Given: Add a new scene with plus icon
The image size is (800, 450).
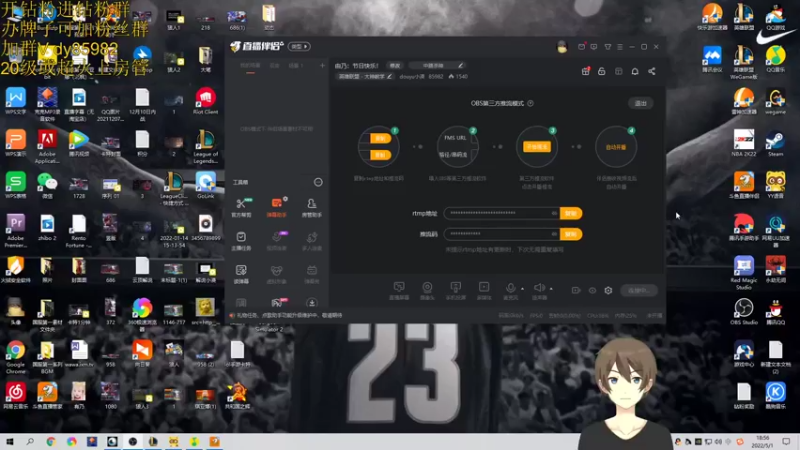Looking at the screenshot, I should coord(322,65).
